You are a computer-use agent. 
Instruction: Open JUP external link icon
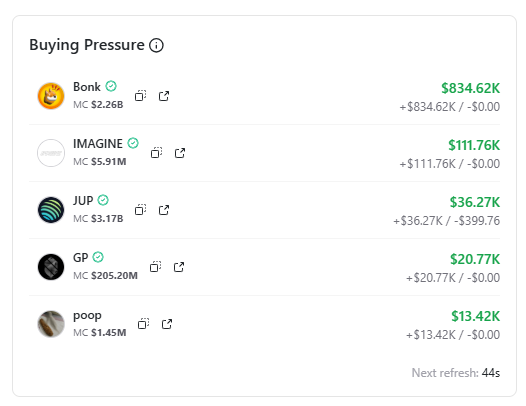coord(164,210)
